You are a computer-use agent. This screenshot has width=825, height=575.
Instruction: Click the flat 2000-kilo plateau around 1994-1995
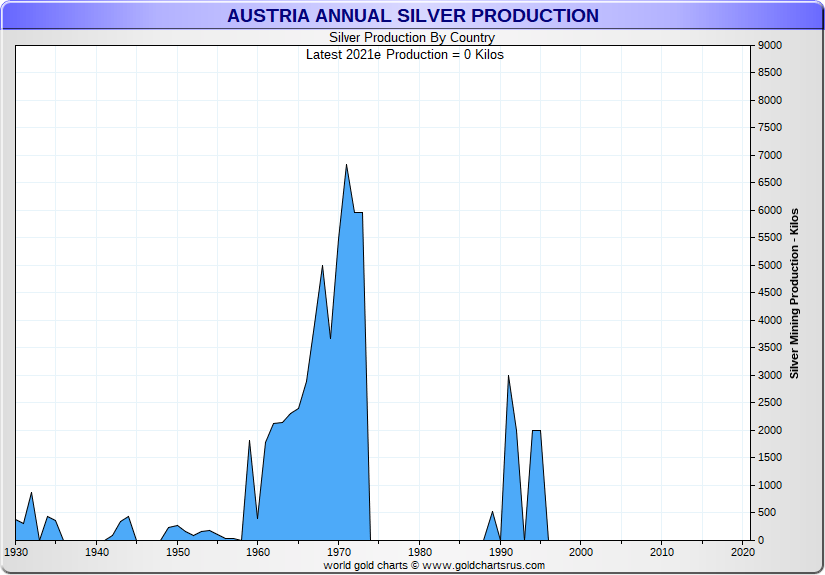(537, 431)
